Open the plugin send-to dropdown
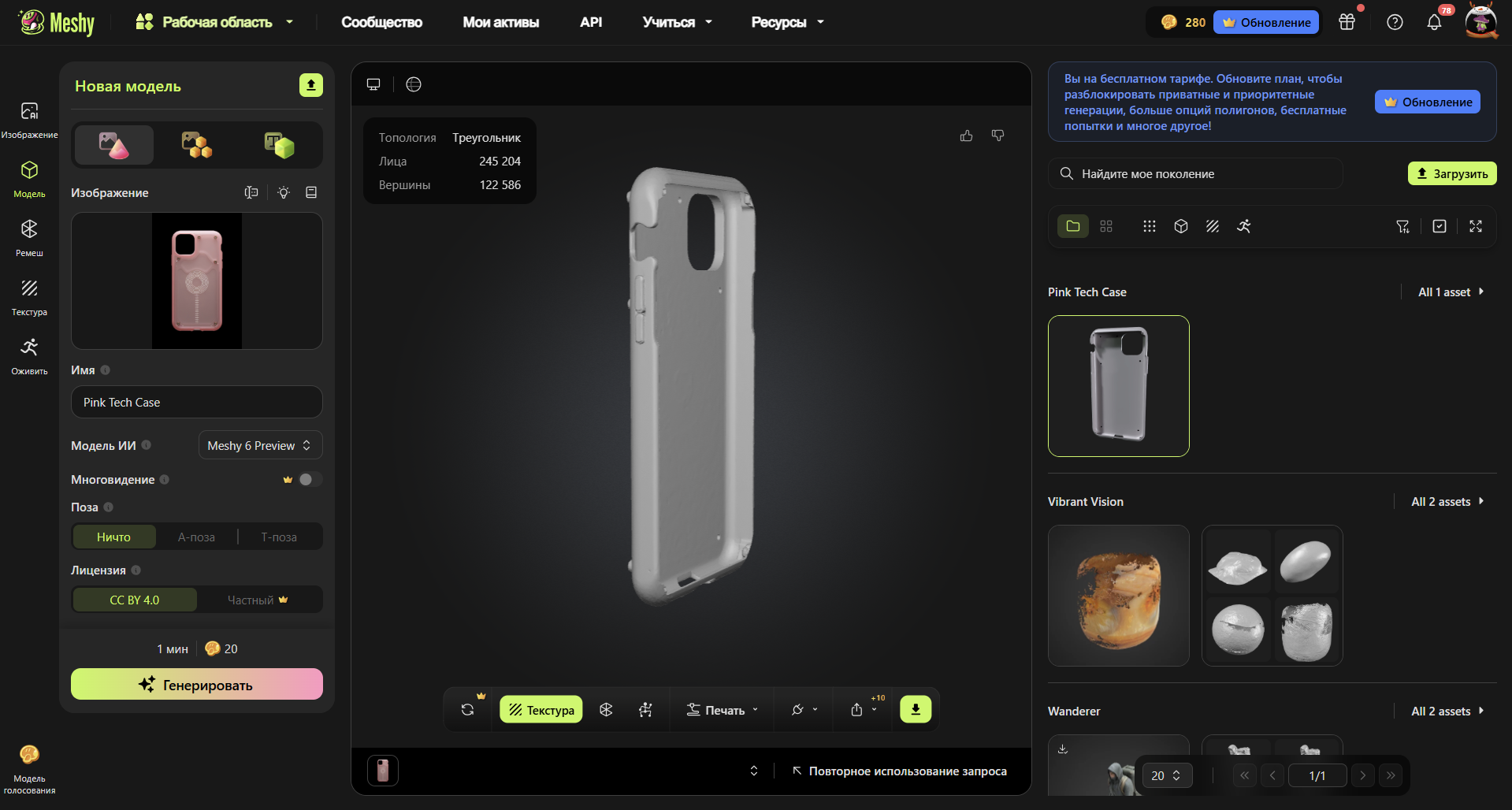Screen dimensions: 1512x810 (x=804, y=709)
